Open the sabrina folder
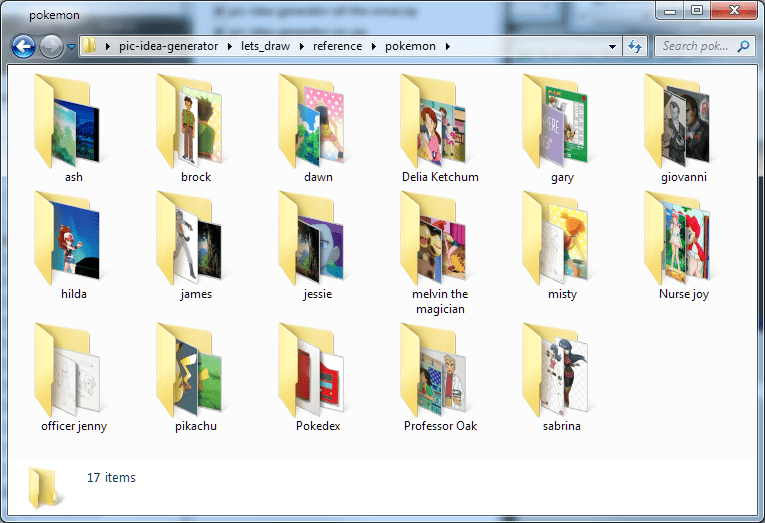 pyautogui.click(x=562, y=373)
